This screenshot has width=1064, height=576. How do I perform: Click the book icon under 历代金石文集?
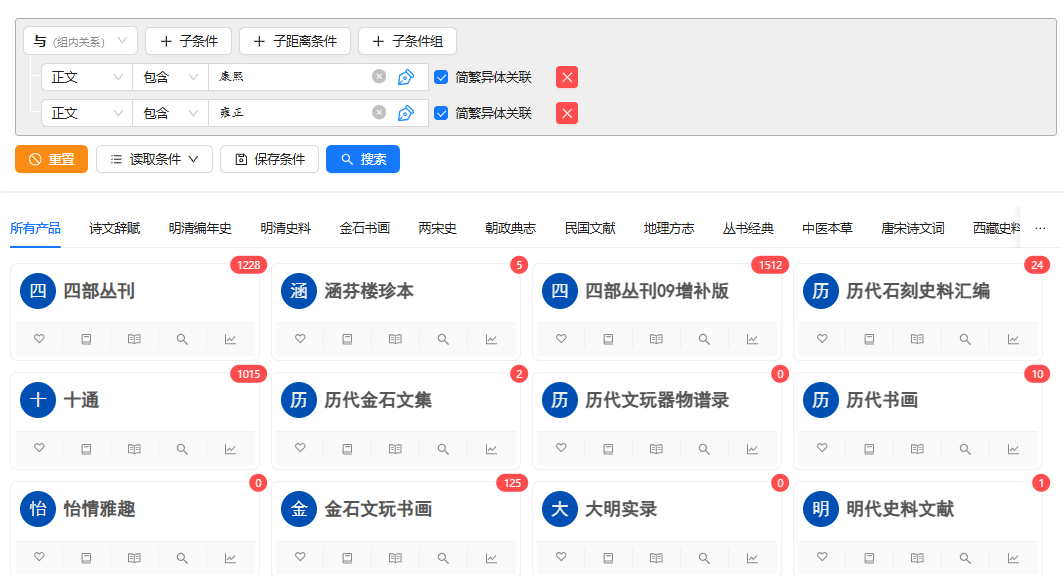(x=347, y=449)
